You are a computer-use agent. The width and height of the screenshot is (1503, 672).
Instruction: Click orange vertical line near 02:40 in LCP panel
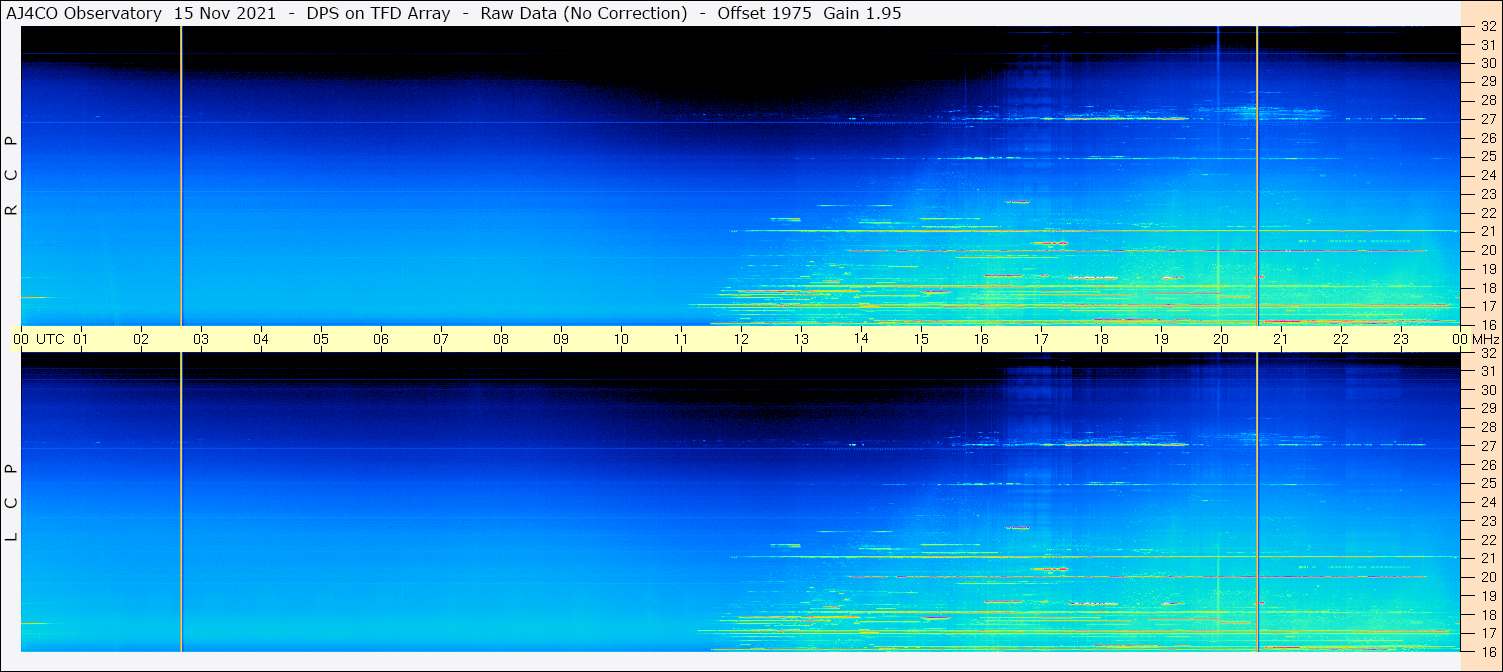(x=181, y=502)
